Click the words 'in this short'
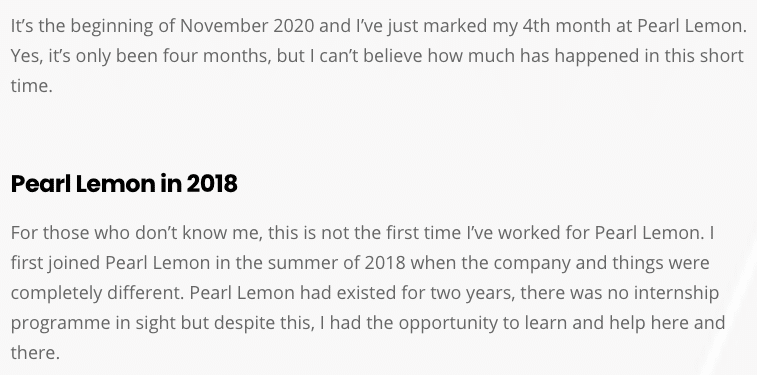The height and width of the screenshot is (375, 757). coord(693,56)
